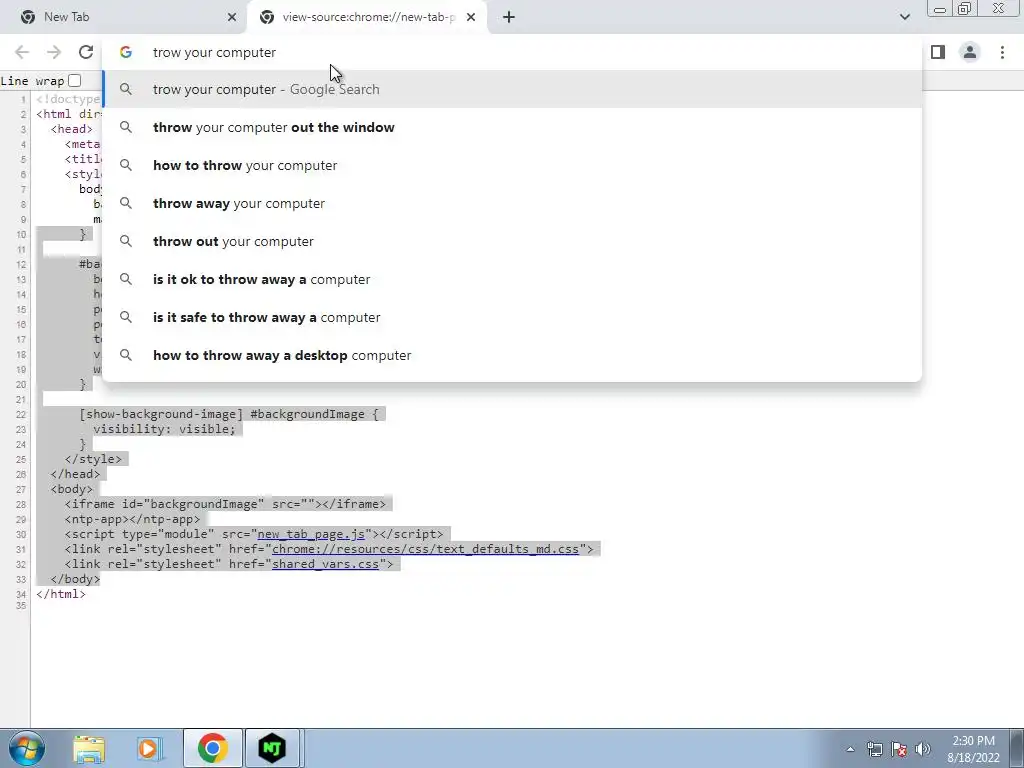Click the '[show-background-image] #backgroundImage {' line
The height and width of the screenshot is (768, 1024).
[x=229, y=414]
